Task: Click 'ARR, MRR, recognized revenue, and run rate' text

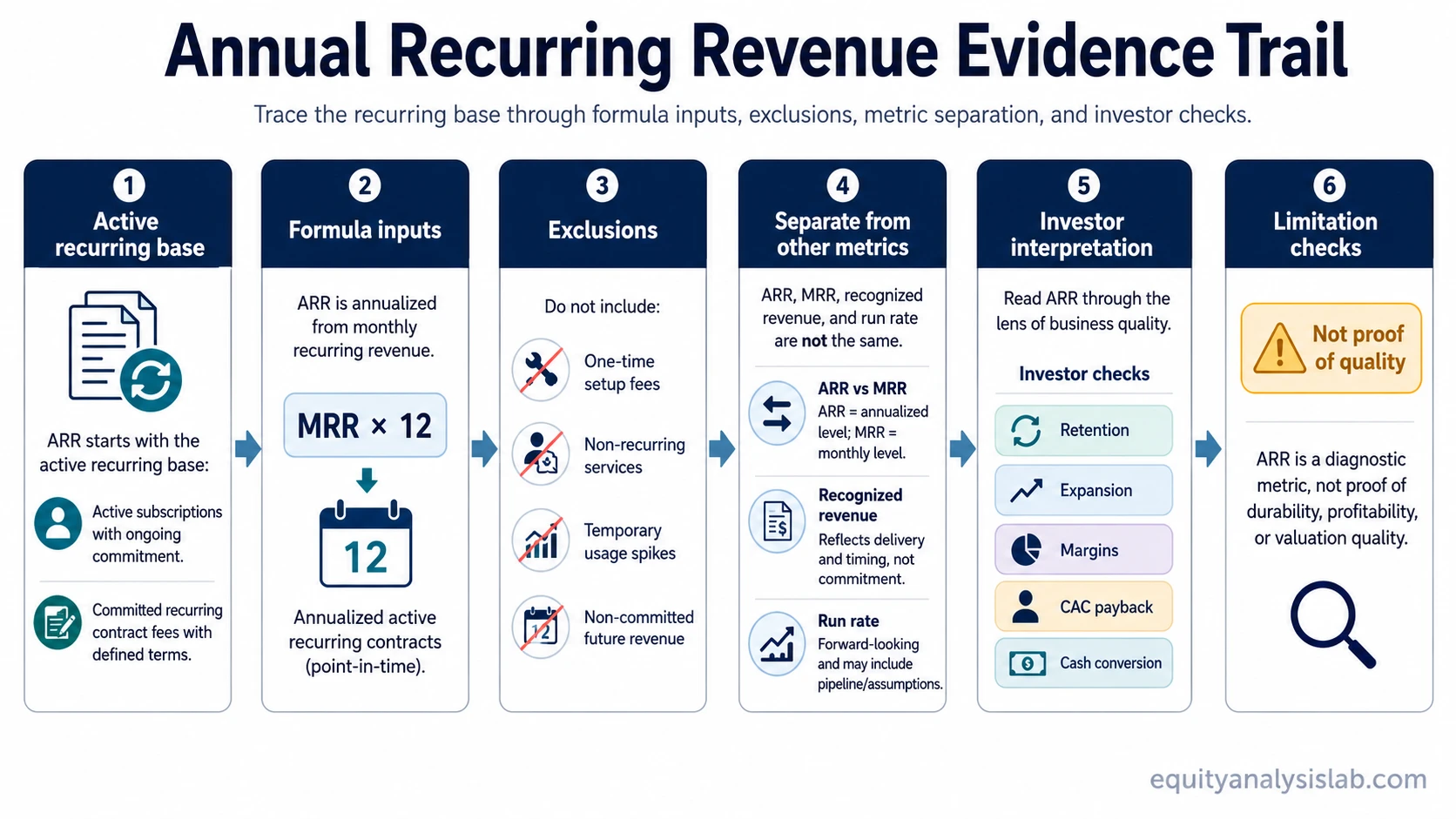Action: click(841, 319)
